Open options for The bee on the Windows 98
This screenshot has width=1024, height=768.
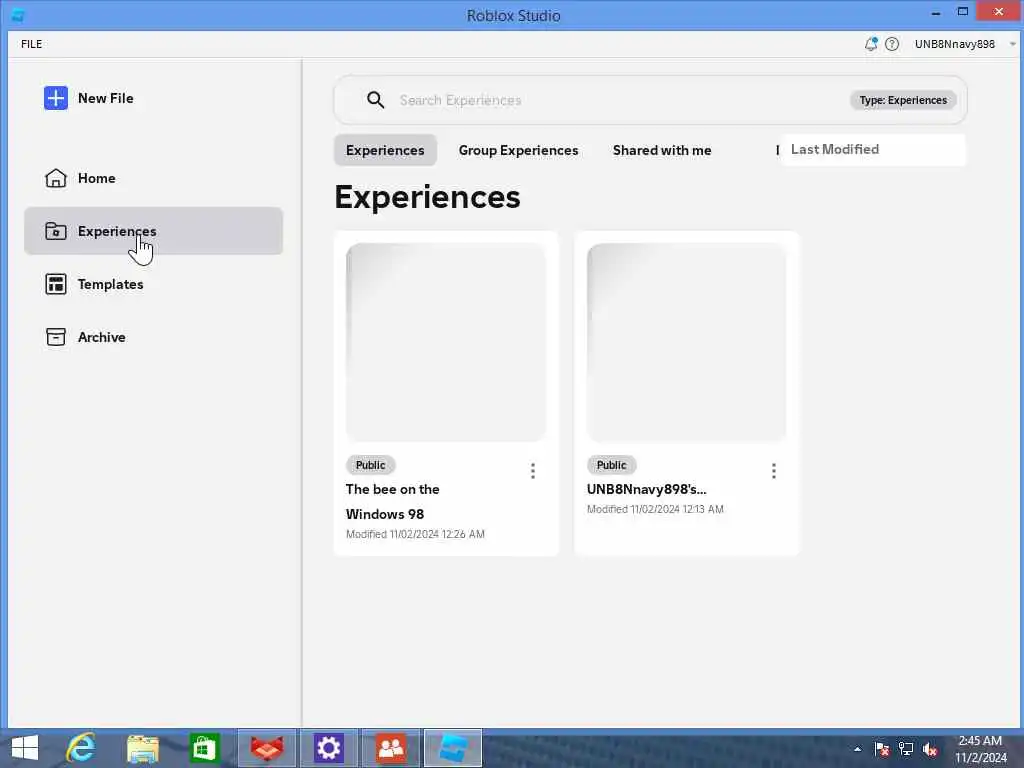click(x=533, y=471)
